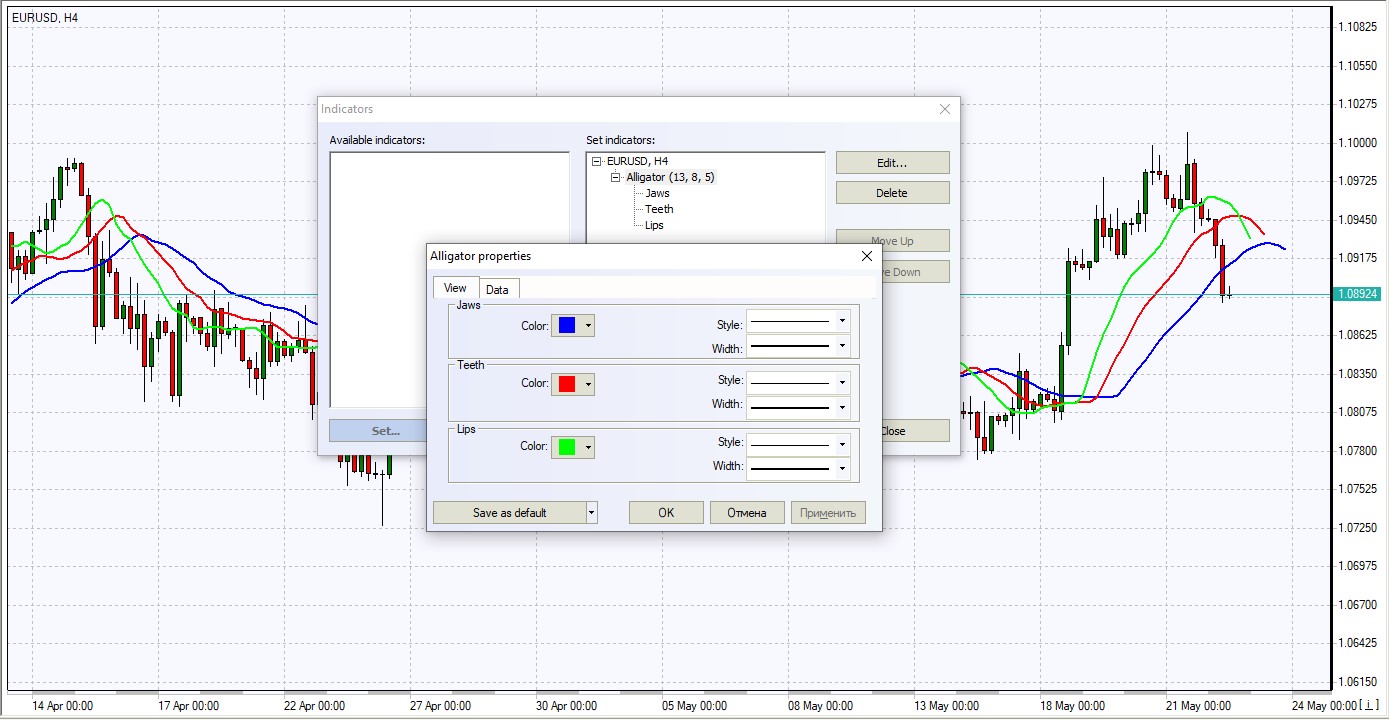Screen dimensions: 1389x720
Task: Click the Available indicators list box
Action: click(449, 280)
